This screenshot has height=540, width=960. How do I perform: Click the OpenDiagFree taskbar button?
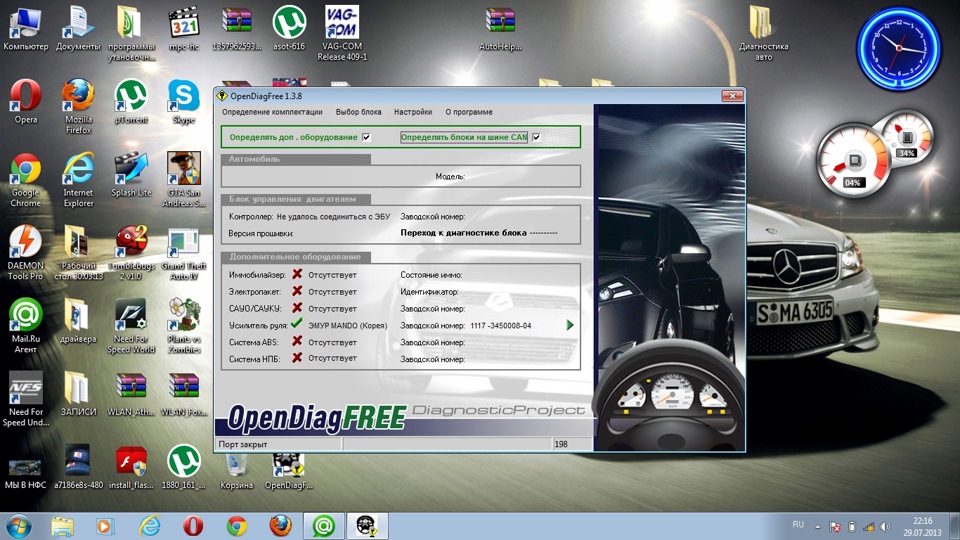click(366, 525)
